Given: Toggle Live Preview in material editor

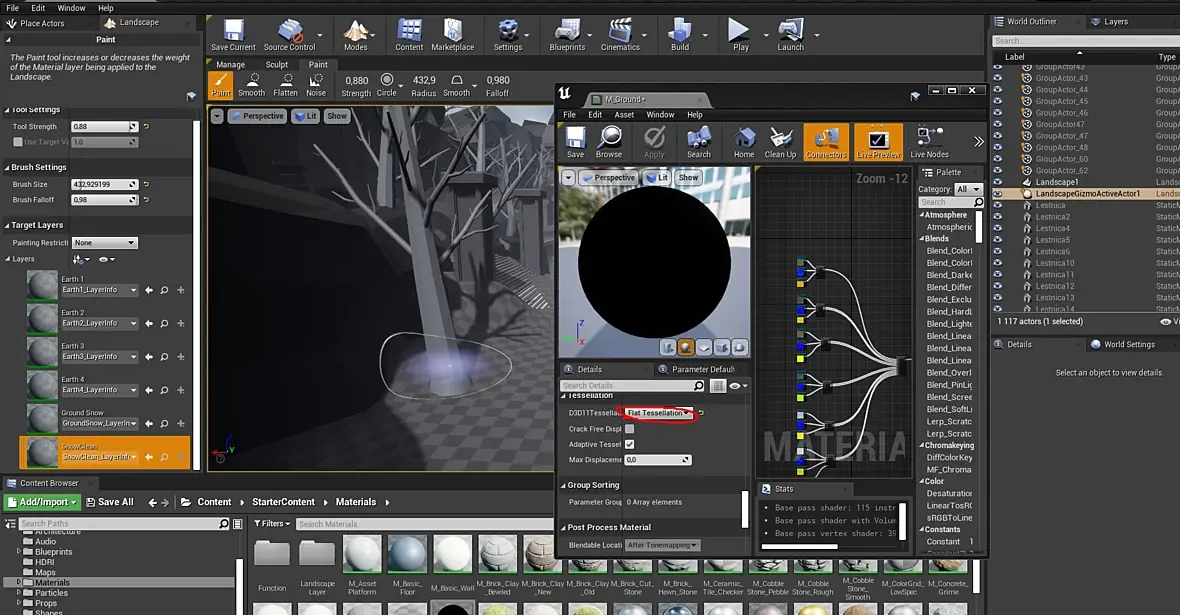Looking at the screenshot, I should [x=878, y=142].
